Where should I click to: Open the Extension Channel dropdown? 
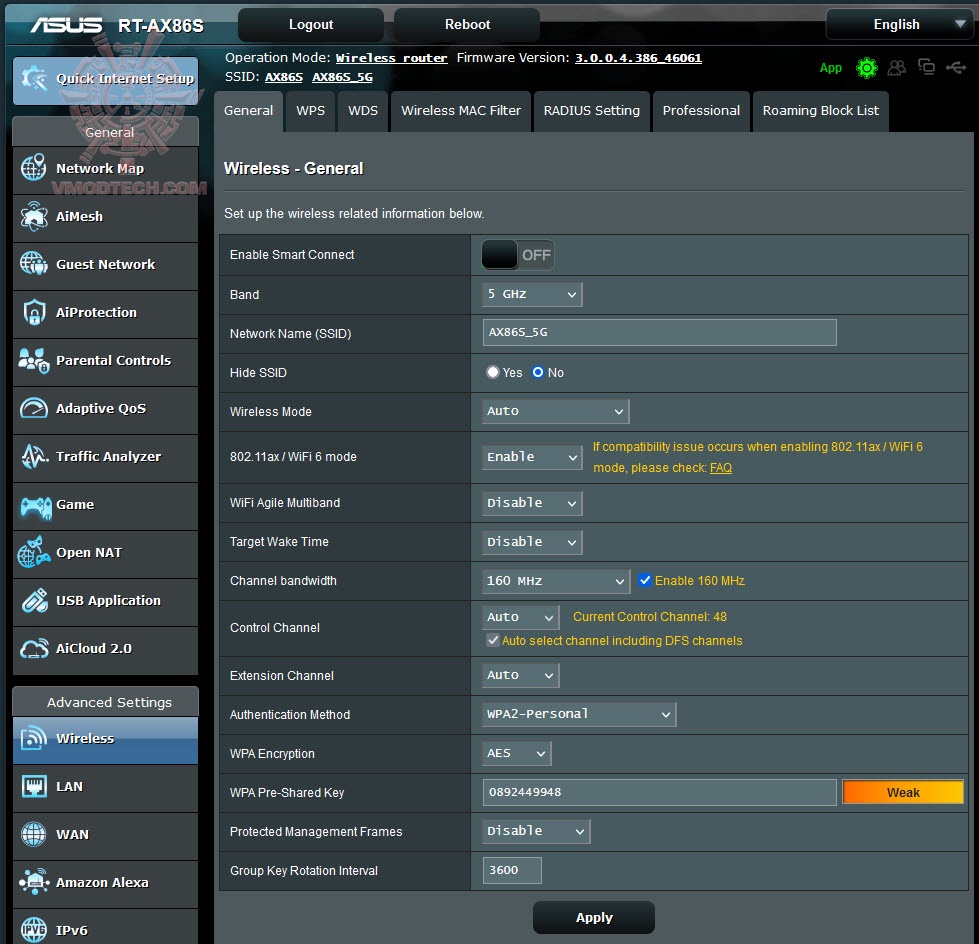click(521, 676)
